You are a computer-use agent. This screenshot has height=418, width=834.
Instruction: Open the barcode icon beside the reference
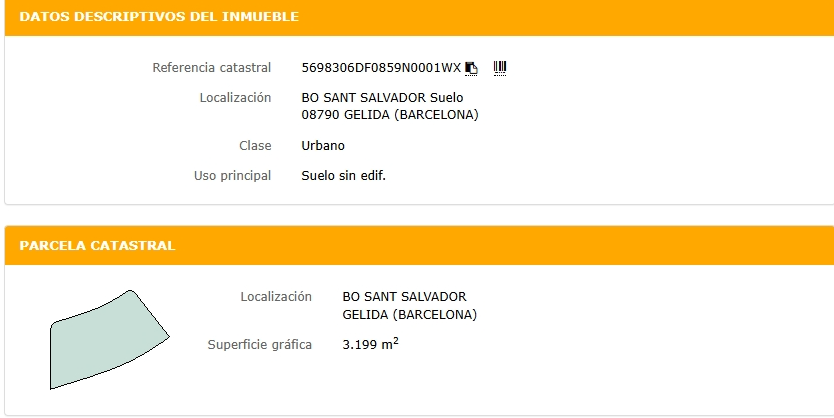click(x=500, y=67)
